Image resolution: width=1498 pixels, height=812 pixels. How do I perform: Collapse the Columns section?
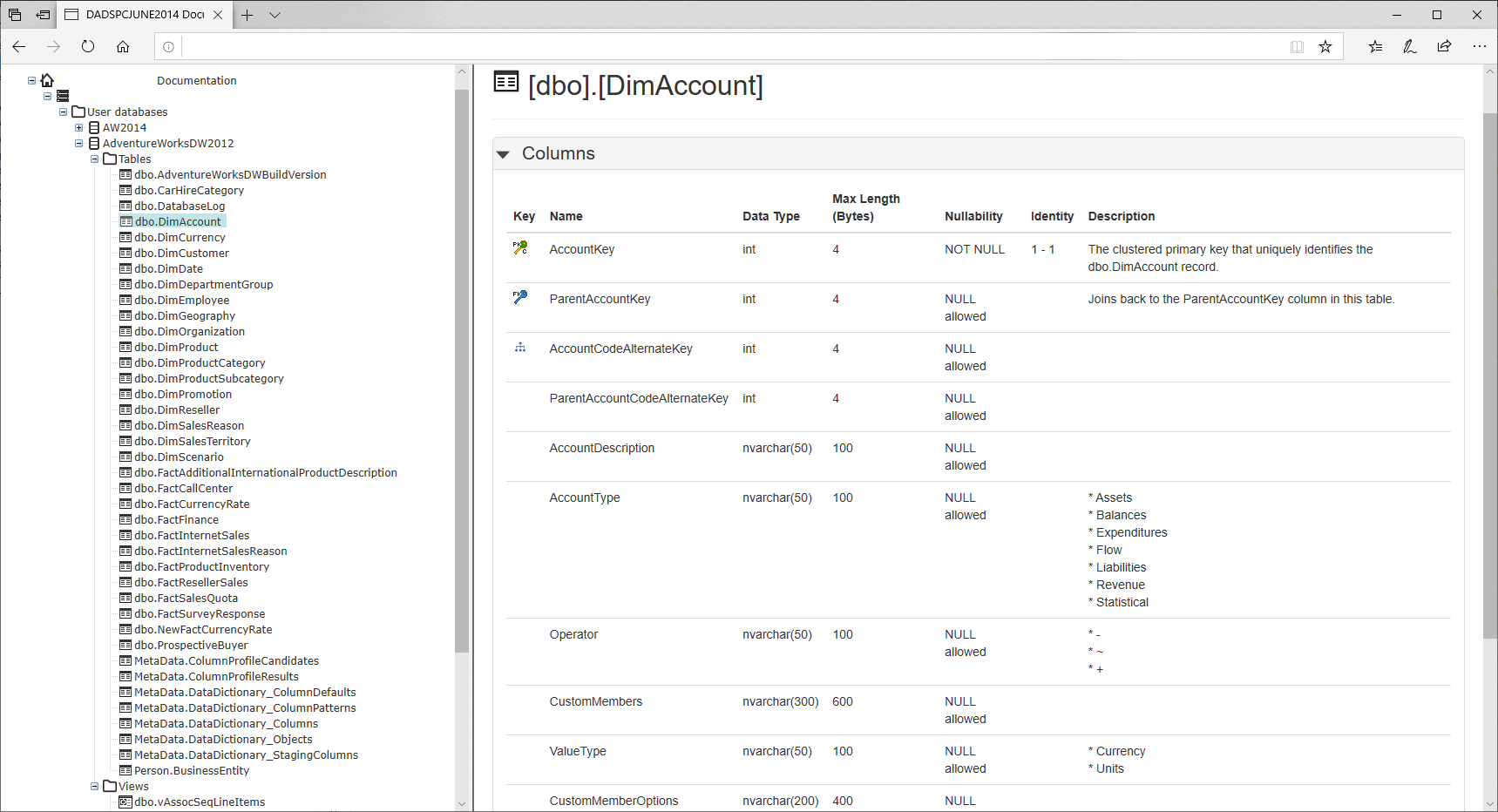504,154
